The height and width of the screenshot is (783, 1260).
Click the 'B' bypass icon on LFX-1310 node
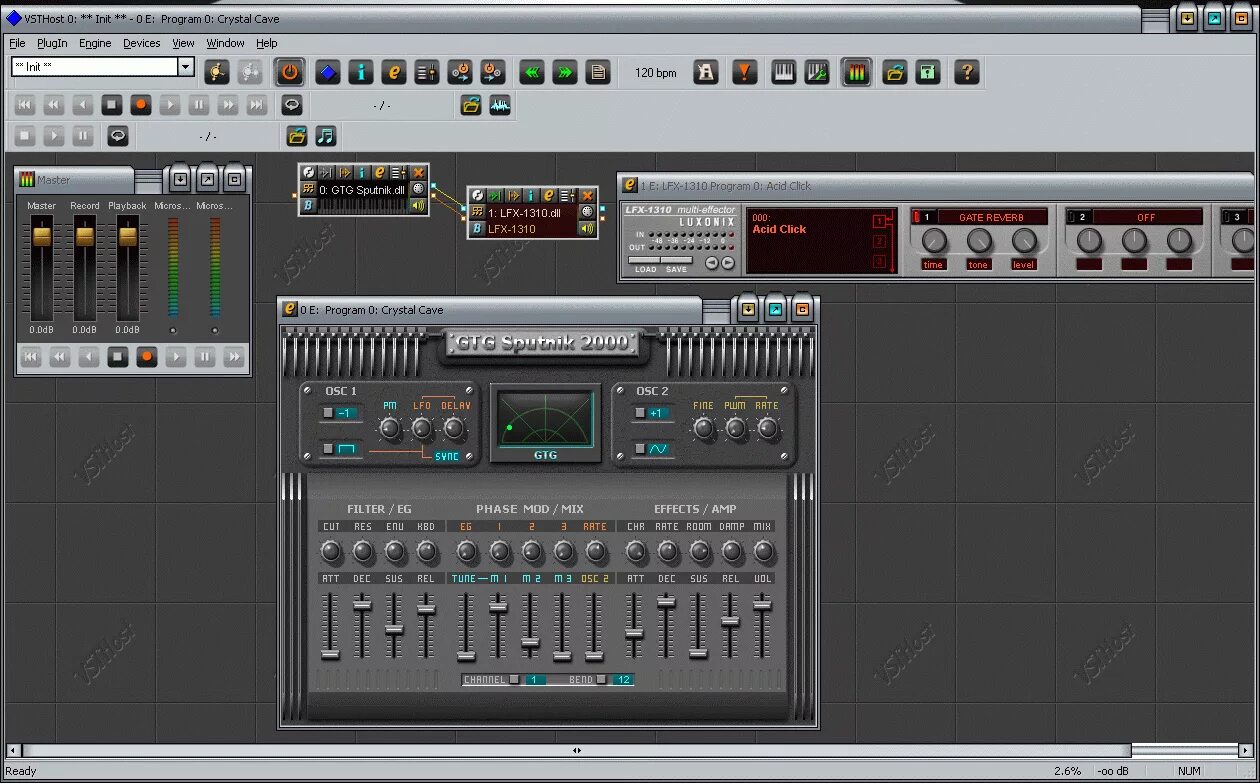(x=478, y=229)
